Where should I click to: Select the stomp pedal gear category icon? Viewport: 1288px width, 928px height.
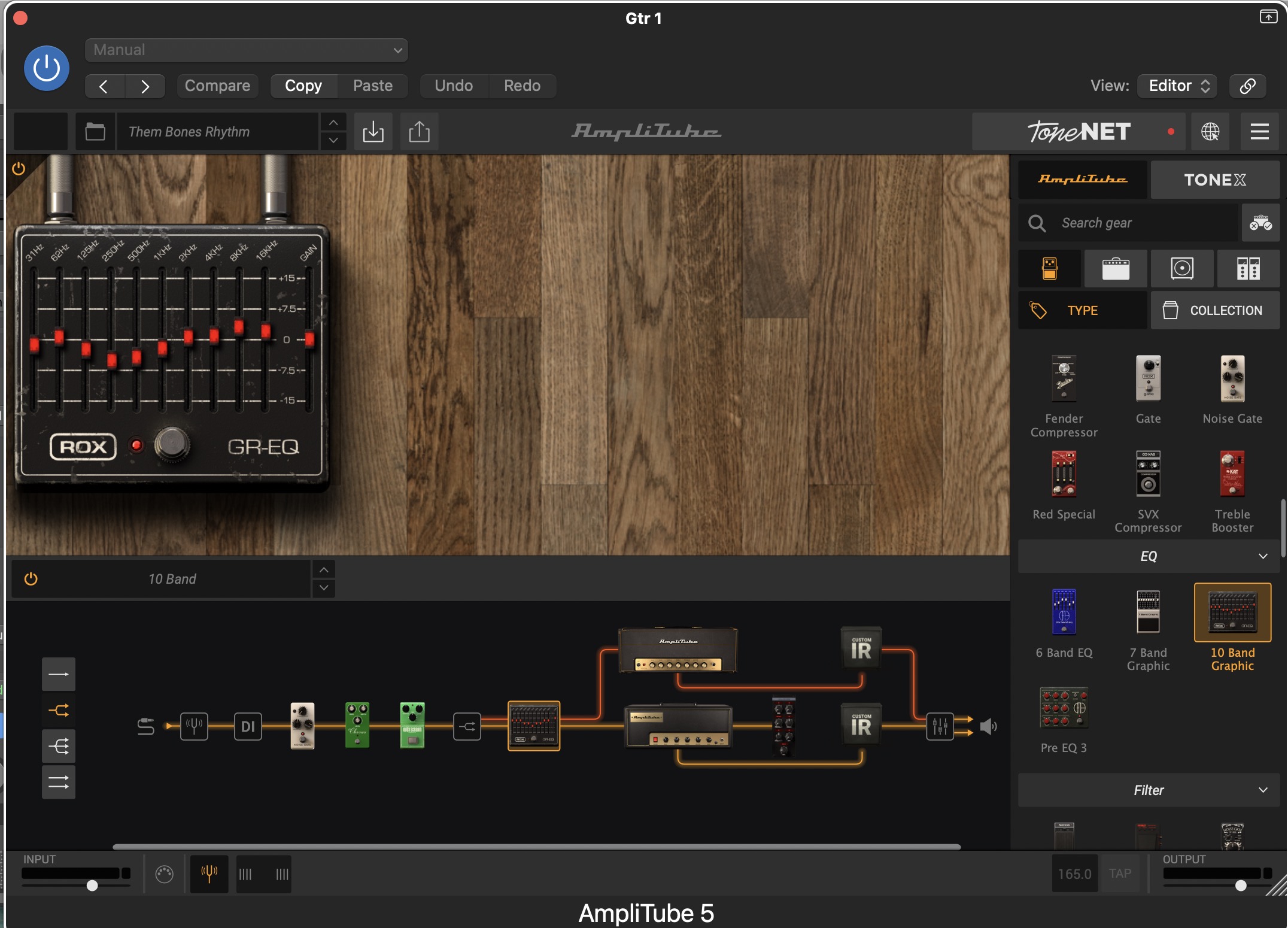point(1050,268)
